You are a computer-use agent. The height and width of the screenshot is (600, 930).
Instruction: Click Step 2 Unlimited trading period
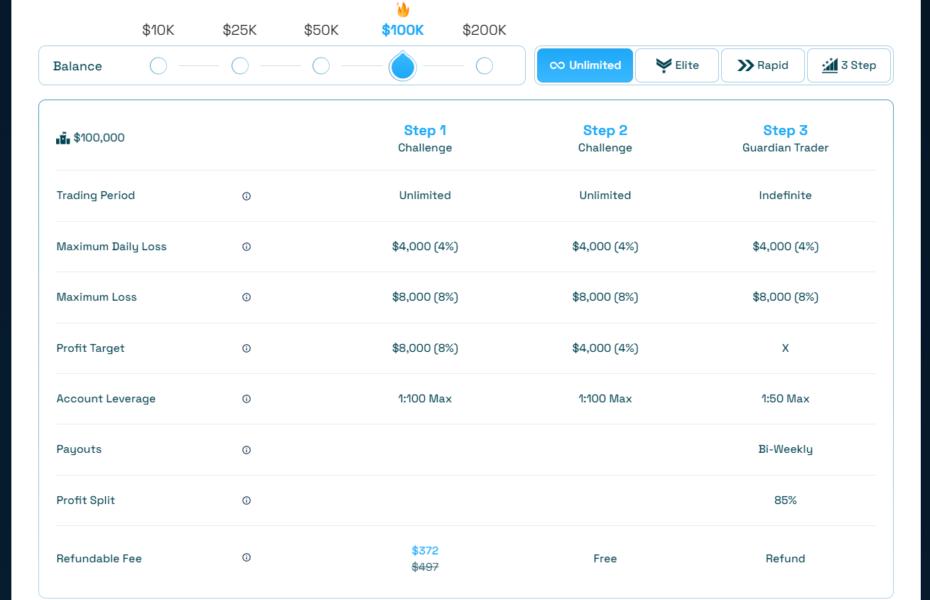tap(605, 196)
